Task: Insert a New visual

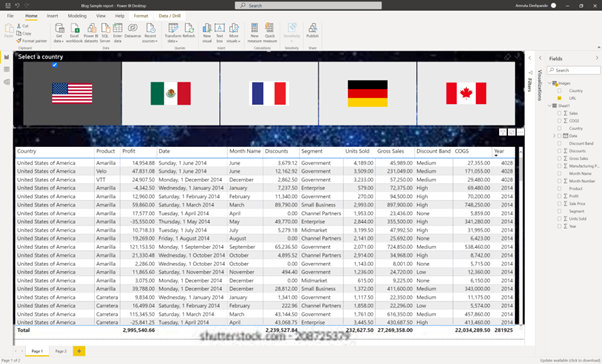Action: pyautogui.click(x=207, y=33)
